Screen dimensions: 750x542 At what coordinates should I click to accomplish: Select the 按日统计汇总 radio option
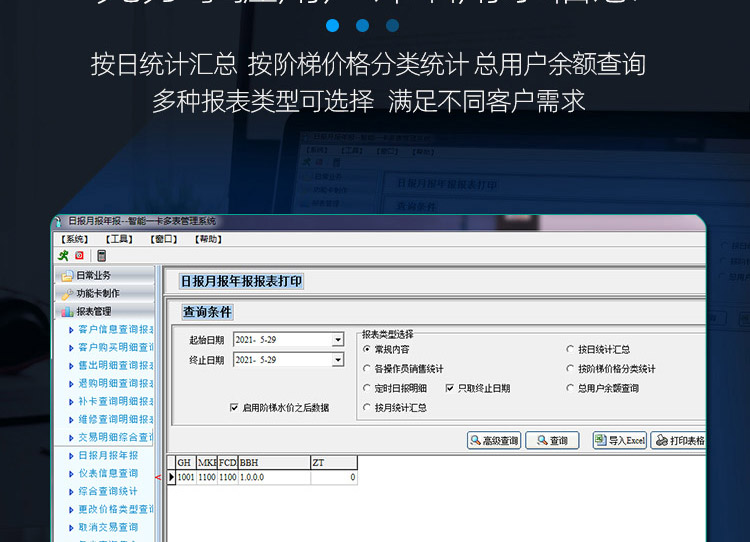coord(570,350)
